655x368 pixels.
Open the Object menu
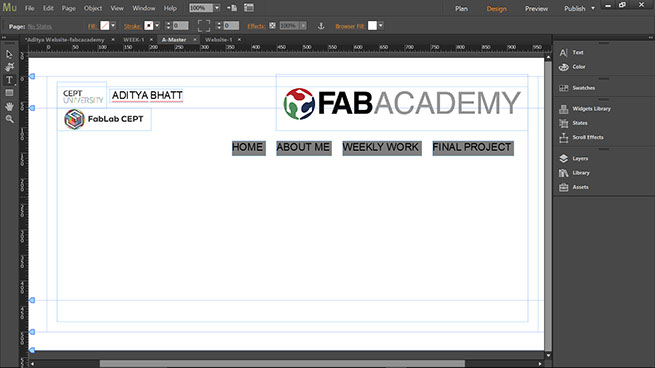click(x=93, y=8)
